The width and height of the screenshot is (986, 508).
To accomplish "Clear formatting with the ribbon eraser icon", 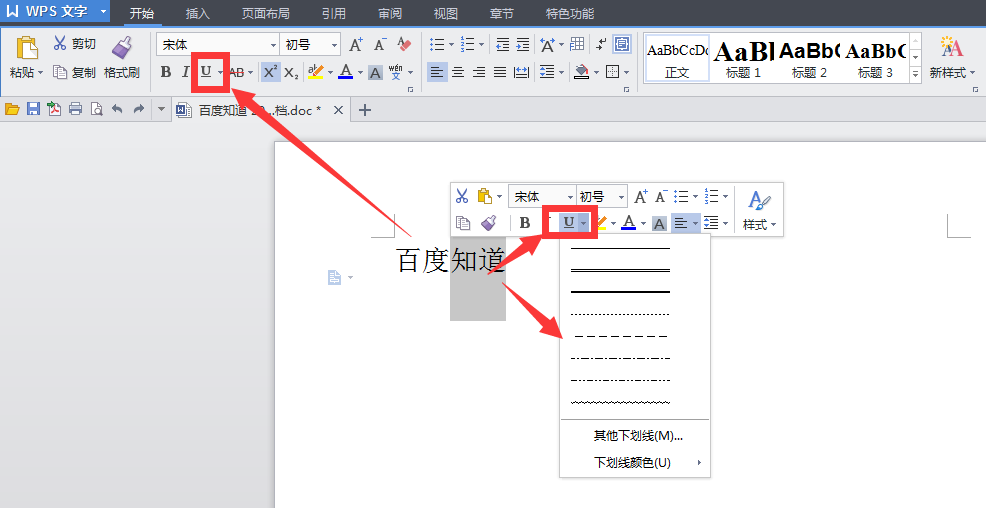I will (x=404, y=45).
